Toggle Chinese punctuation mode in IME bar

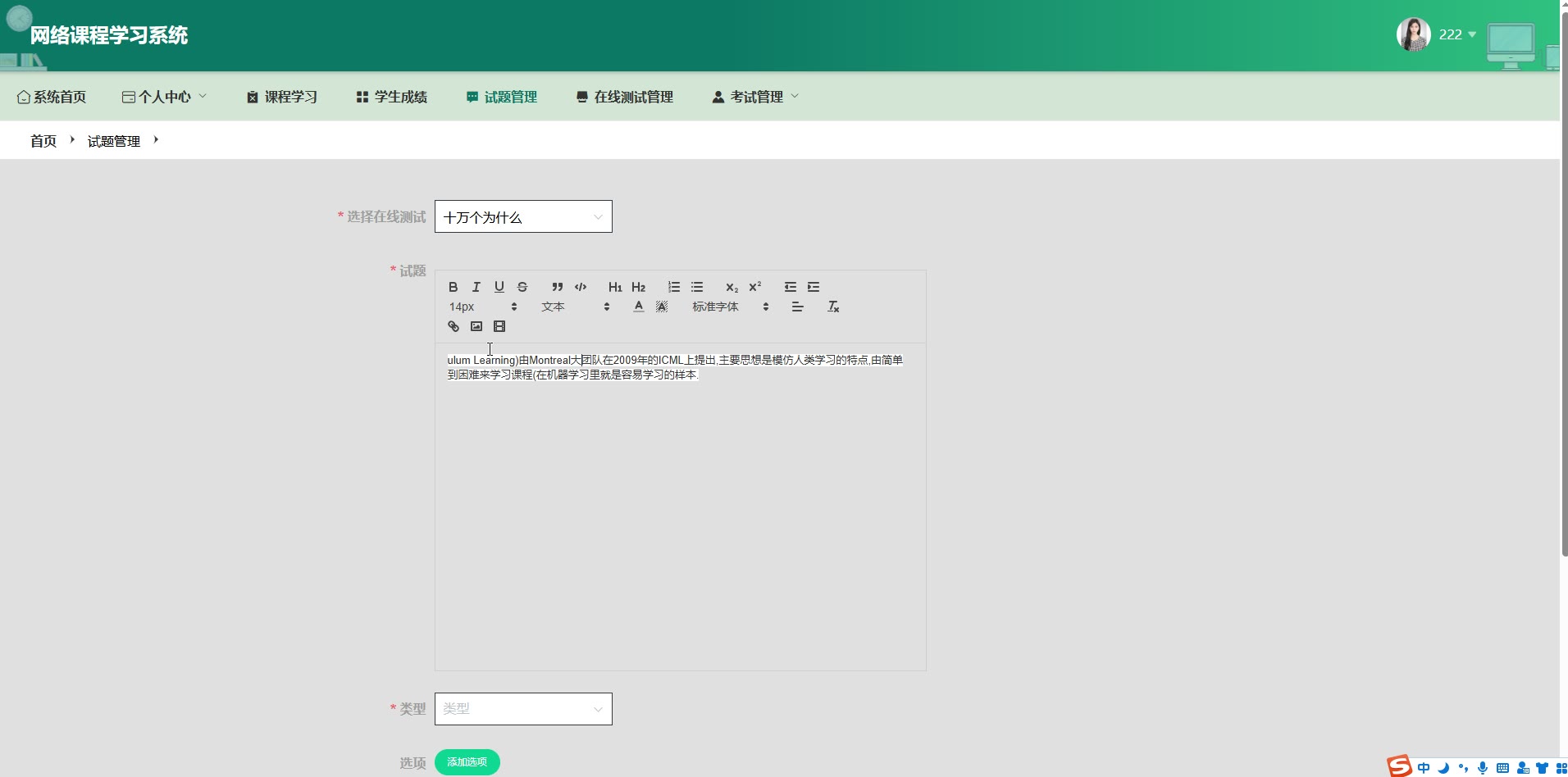click(x=1463, y=768)
